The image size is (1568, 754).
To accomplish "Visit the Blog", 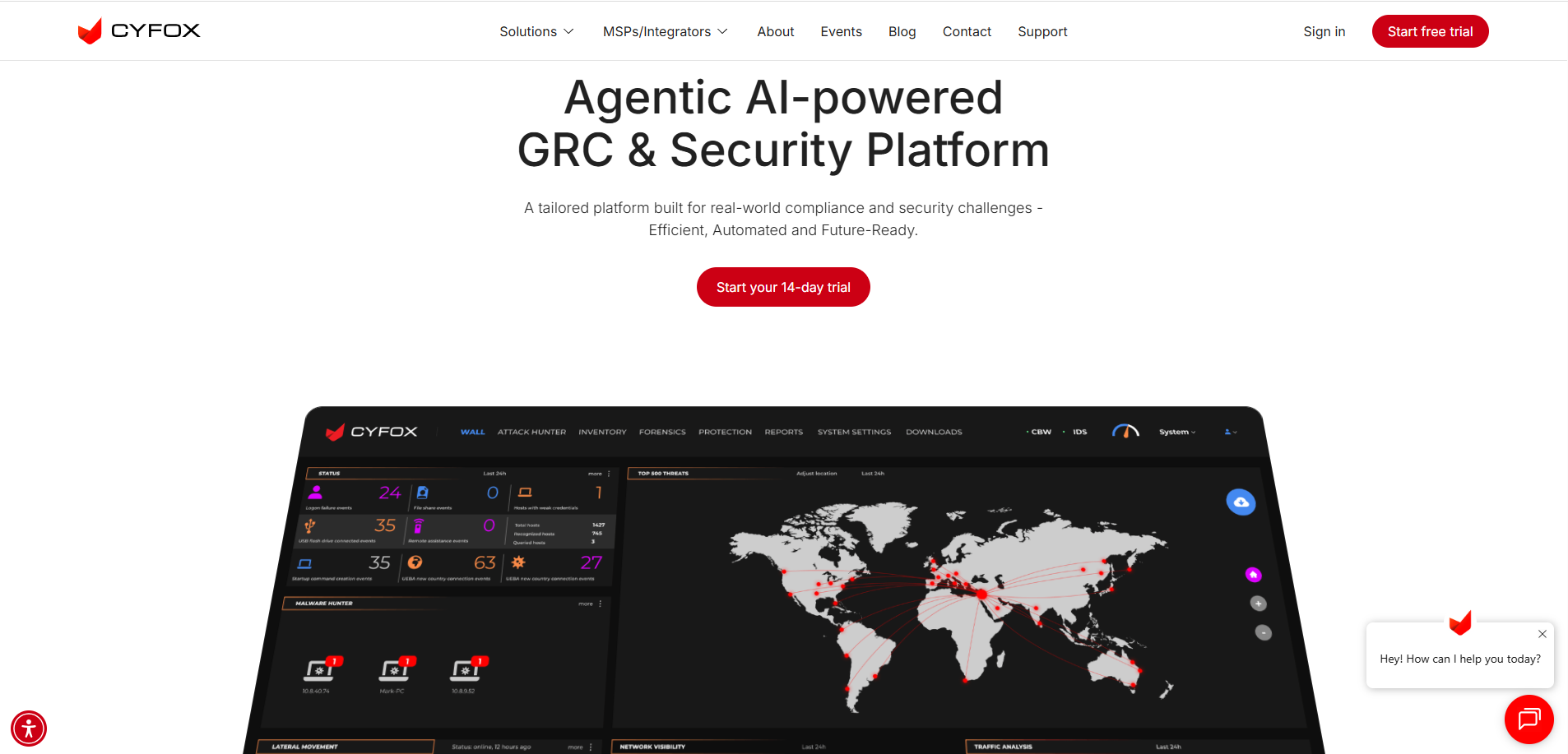I will 902,31.
